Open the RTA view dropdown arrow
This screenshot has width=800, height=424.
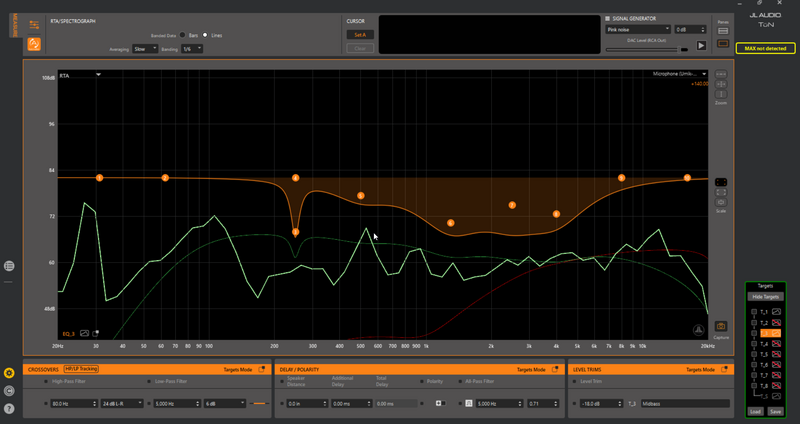click(98, 74)
